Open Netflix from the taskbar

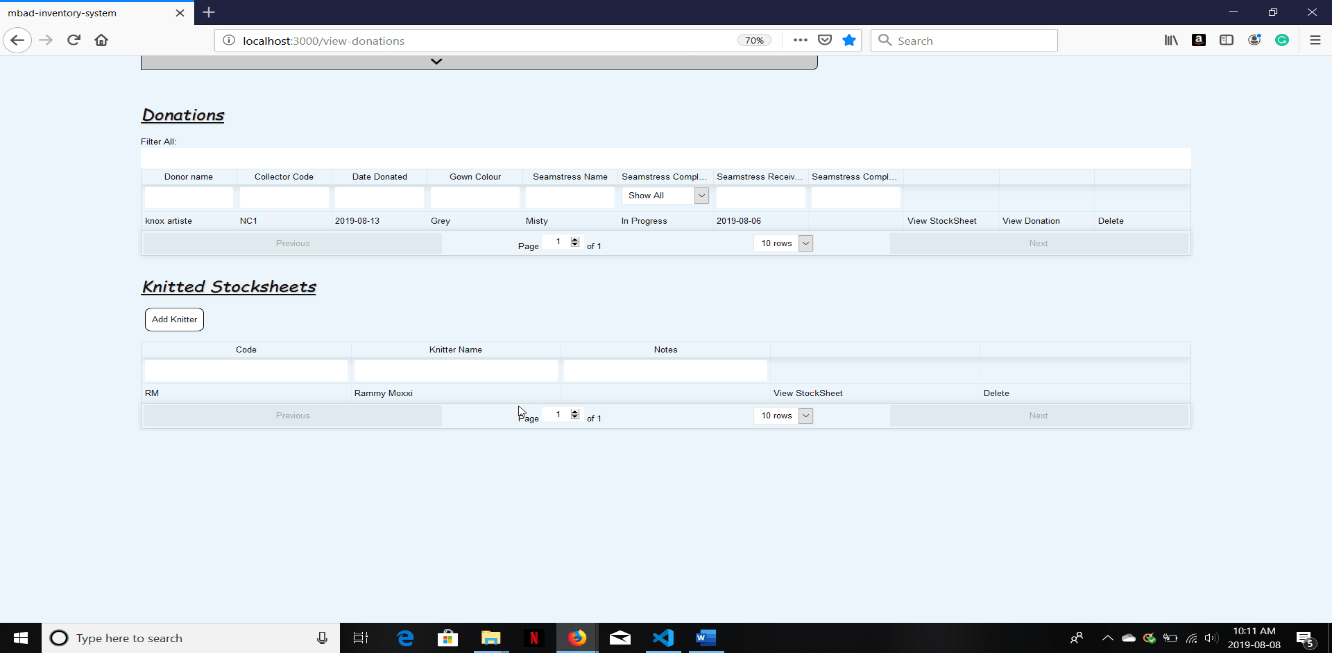(534, 638)
